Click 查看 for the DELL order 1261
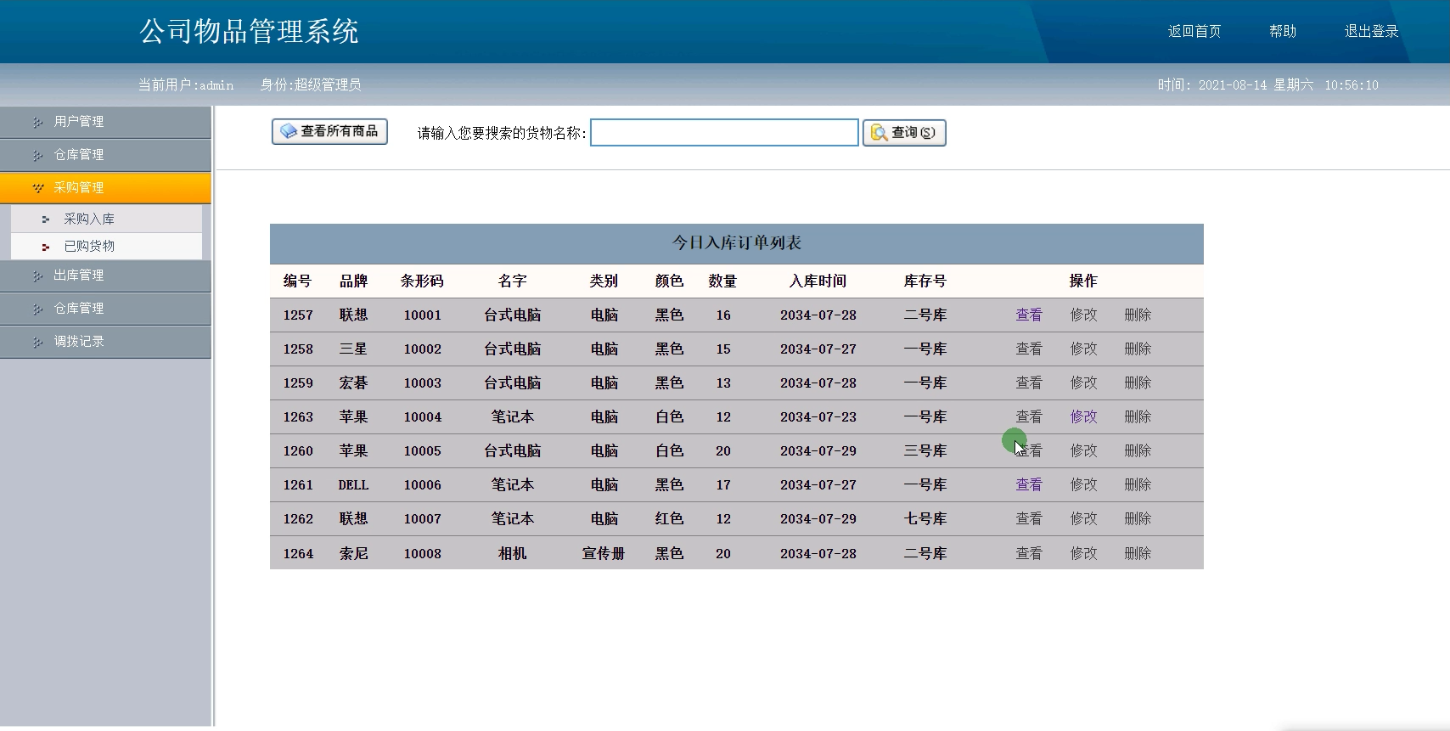Screen dimensions: 1450x731 (x=1029, y=485)
